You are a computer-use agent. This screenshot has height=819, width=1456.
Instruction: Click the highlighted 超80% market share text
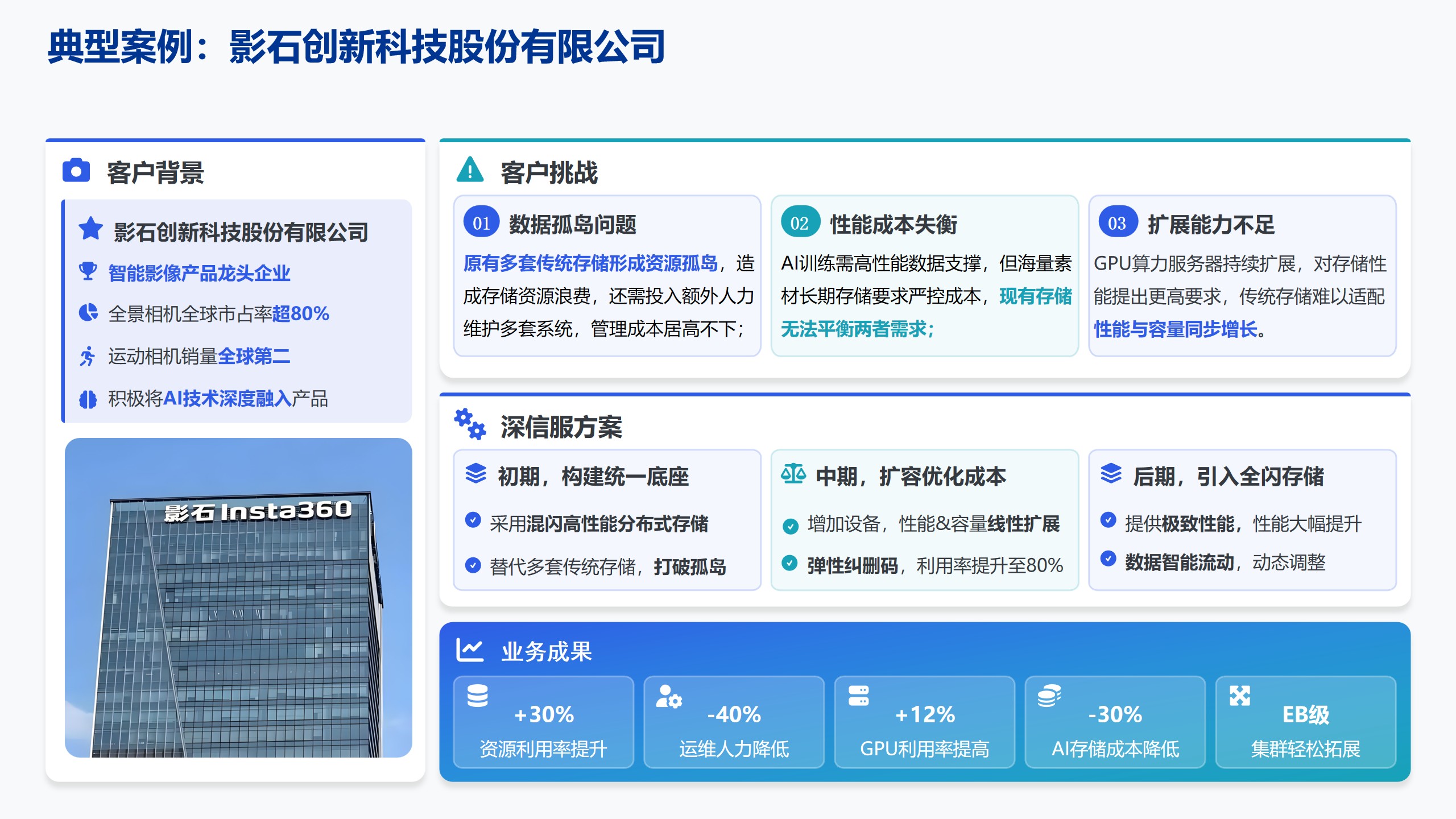(x=301, y=313)
